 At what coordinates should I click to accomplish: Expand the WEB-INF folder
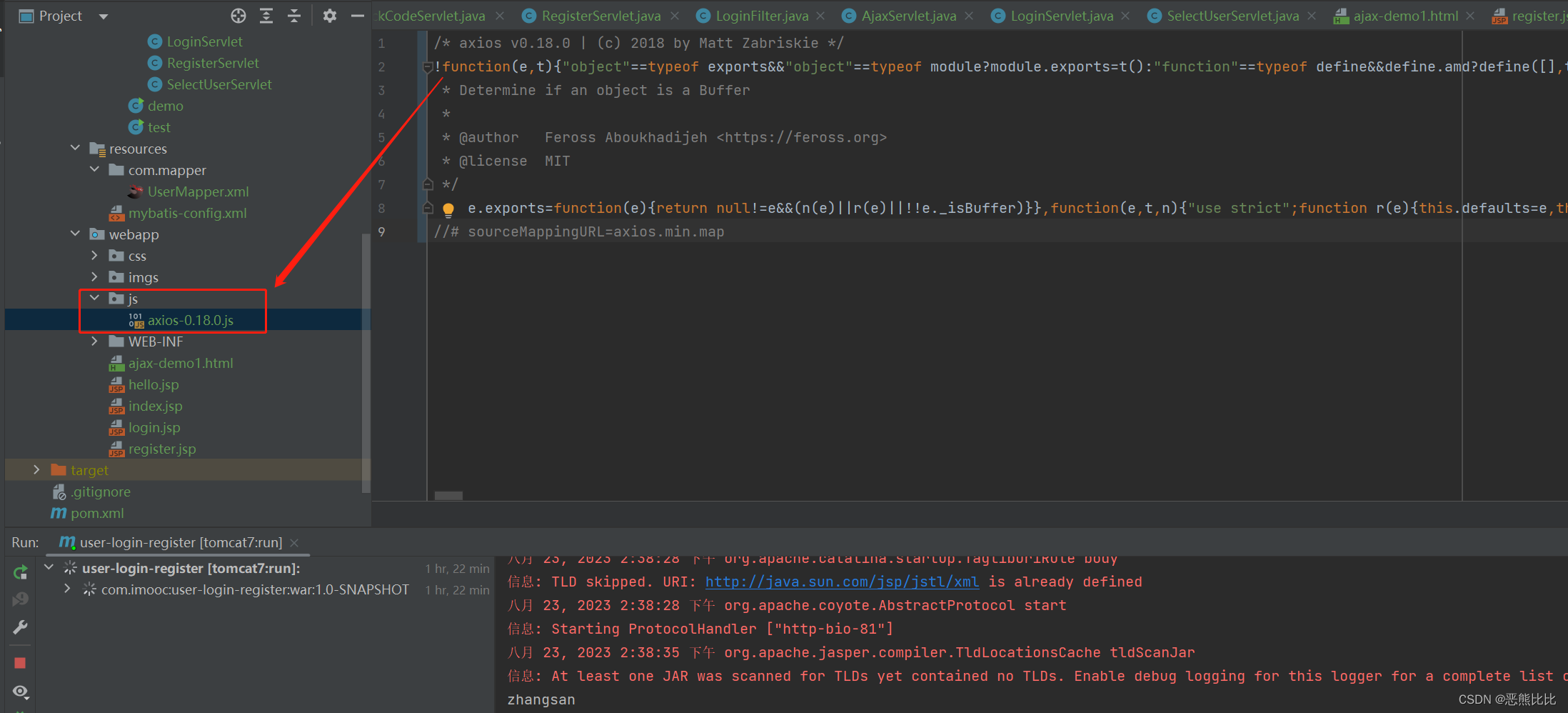(94, 341)
